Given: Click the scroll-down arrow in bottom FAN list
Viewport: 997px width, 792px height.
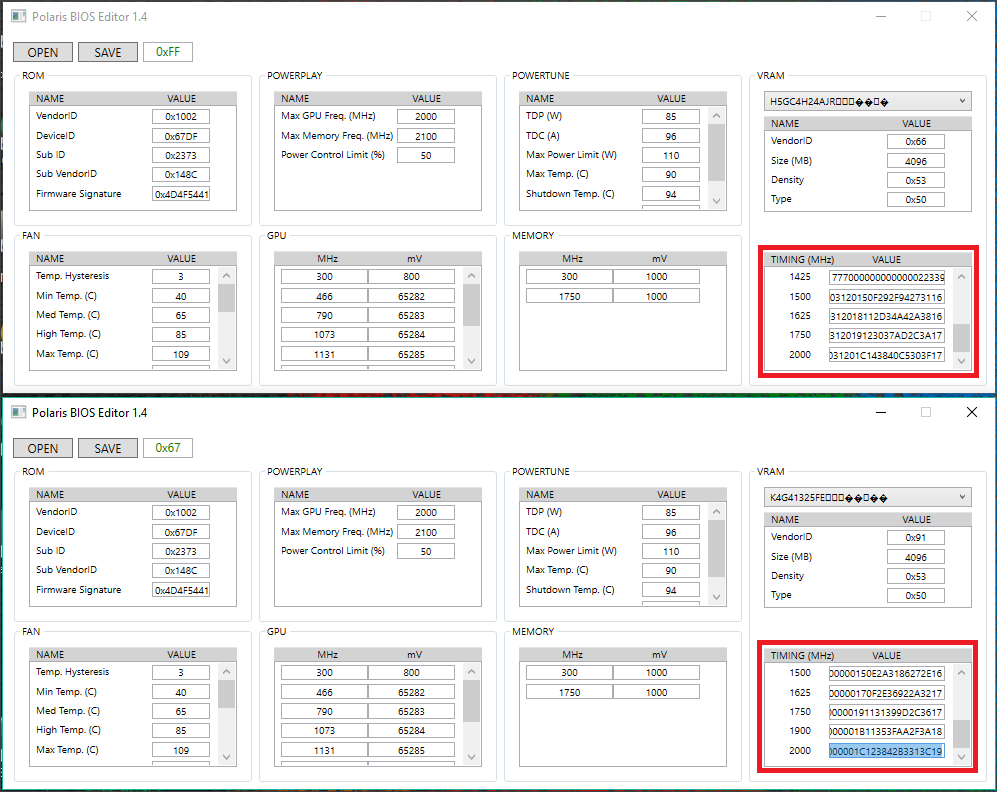Looking at the screenshot, I should tap(226, 757).
